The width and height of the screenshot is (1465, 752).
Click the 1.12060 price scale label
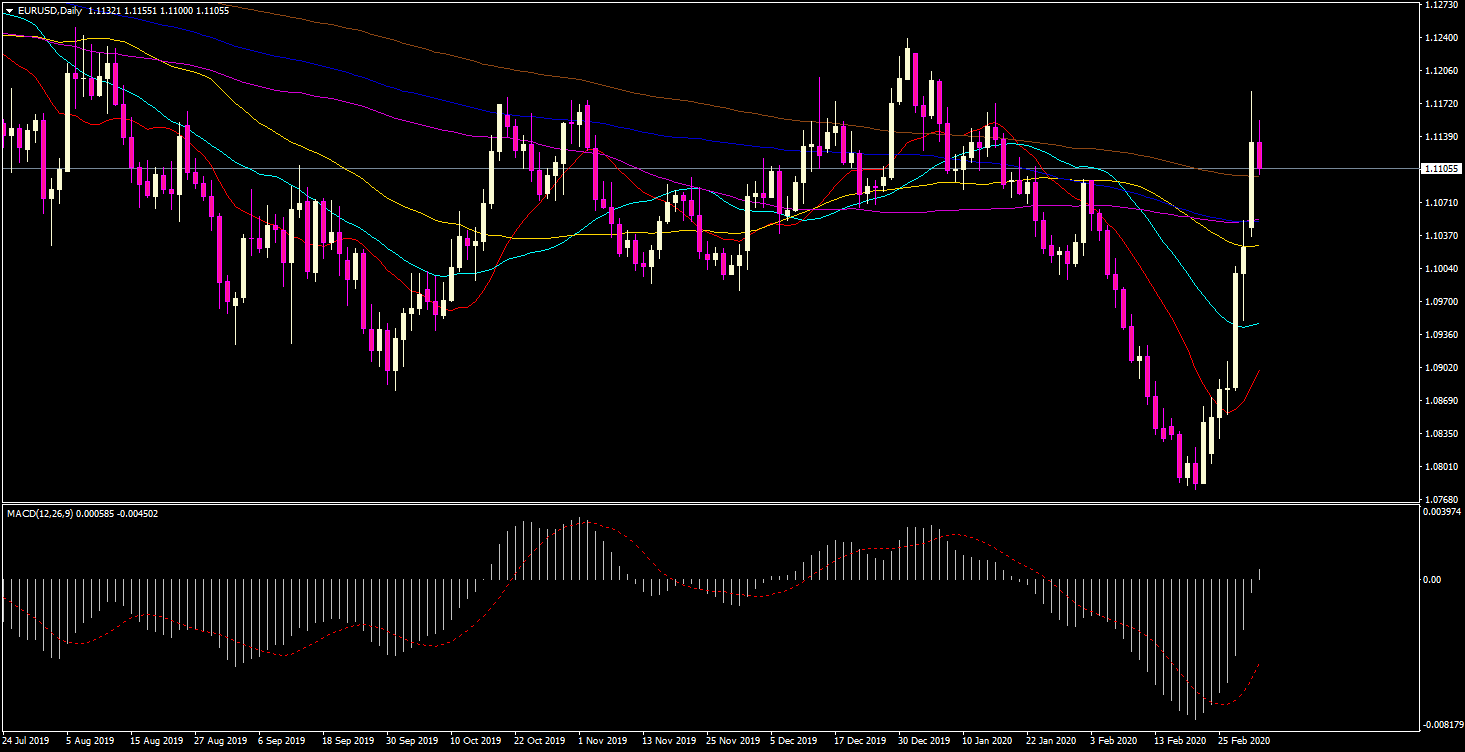(1439, 71)
